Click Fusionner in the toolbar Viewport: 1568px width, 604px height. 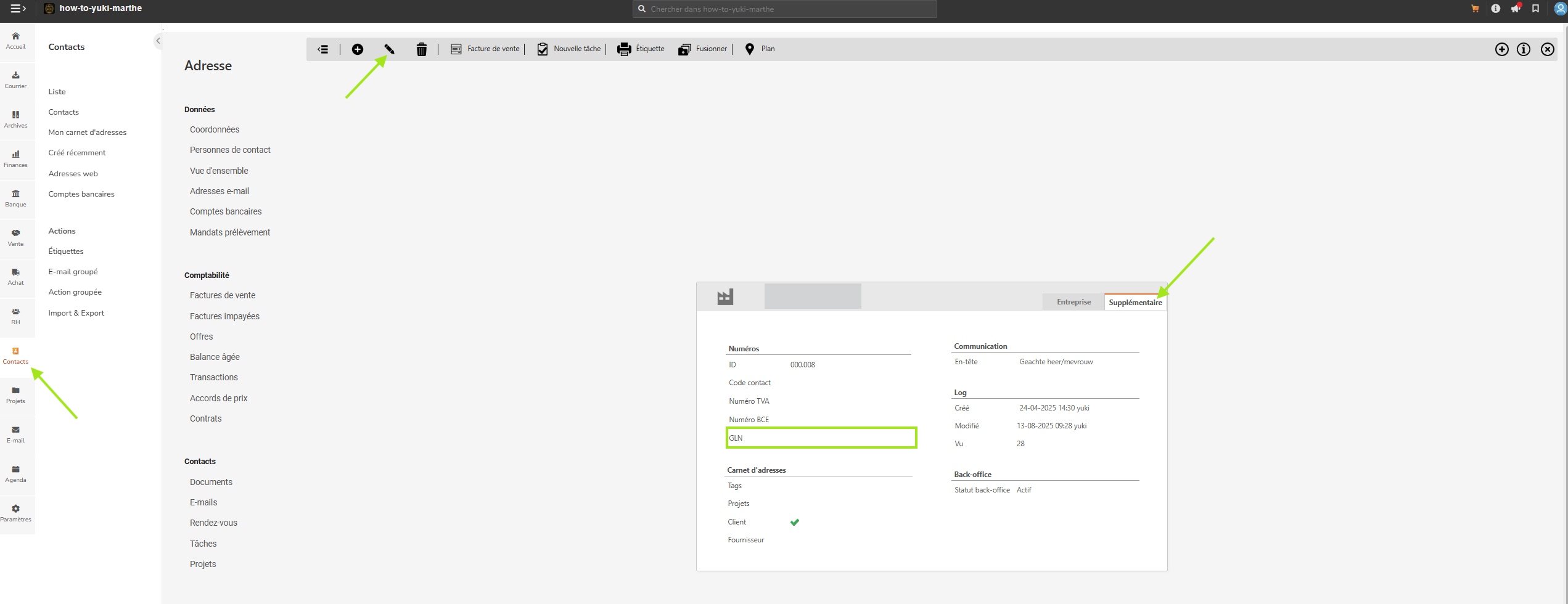703,49
